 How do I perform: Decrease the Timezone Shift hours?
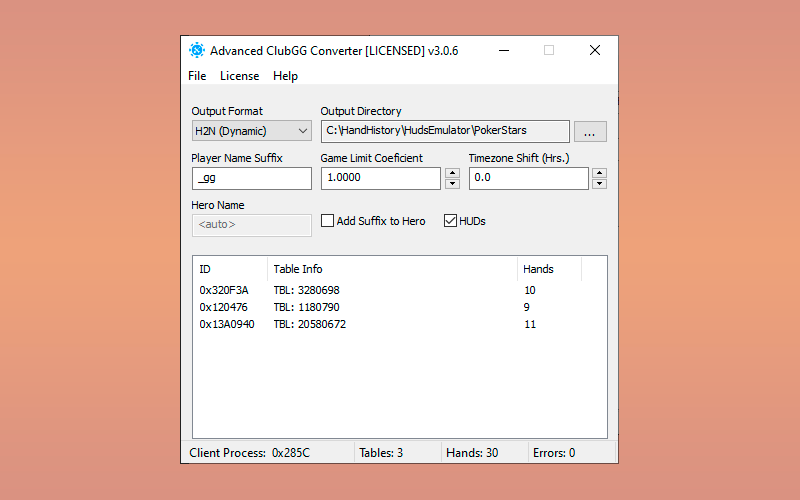(599, 184)
